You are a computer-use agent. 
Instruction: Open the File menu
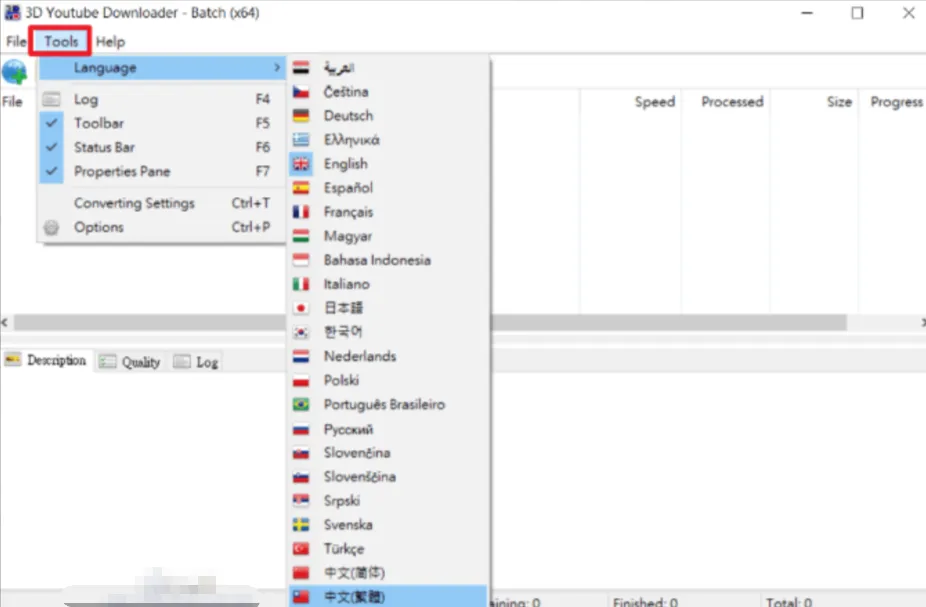[16, 41]
